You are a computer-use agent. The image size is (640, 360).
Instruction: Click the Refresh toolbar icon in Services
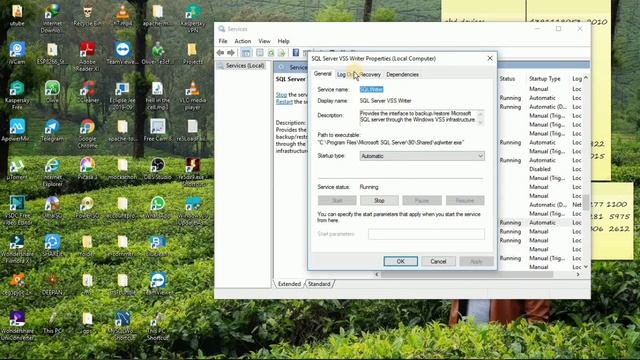[271, 53]
